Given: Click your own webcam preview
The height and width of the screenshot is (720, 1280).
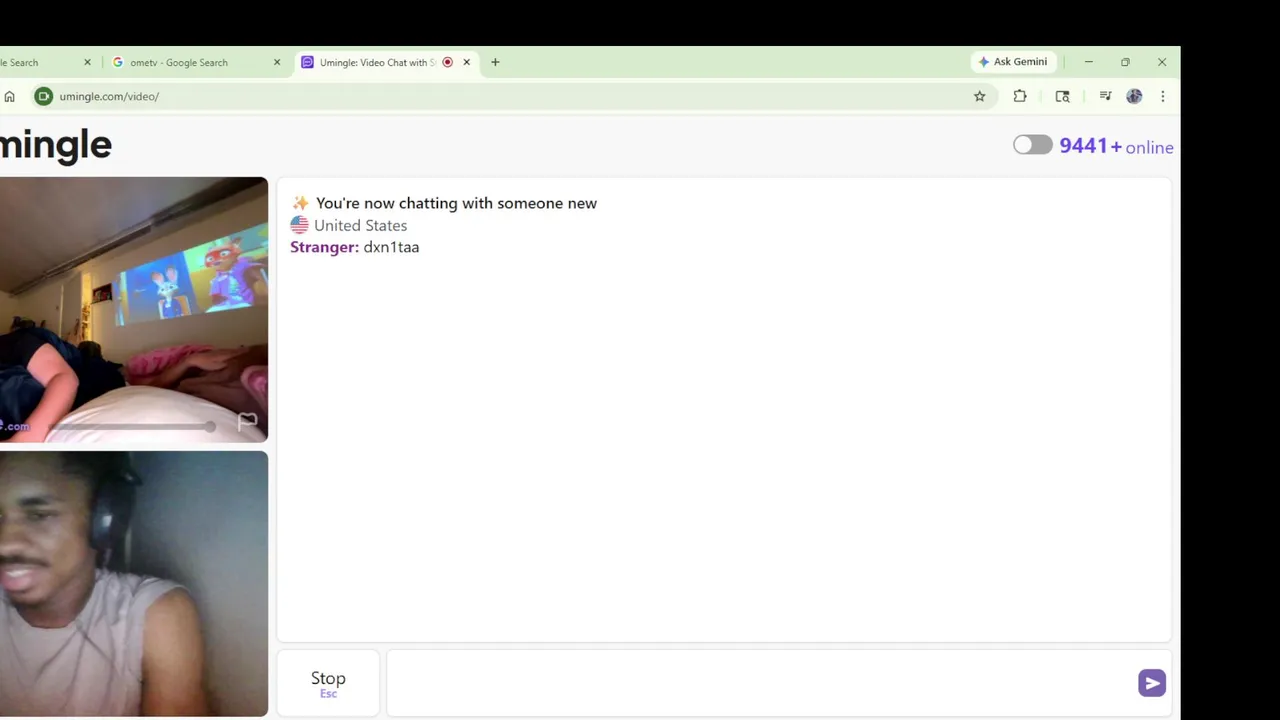Looking at the screenshot, I should tap(133, 583).
